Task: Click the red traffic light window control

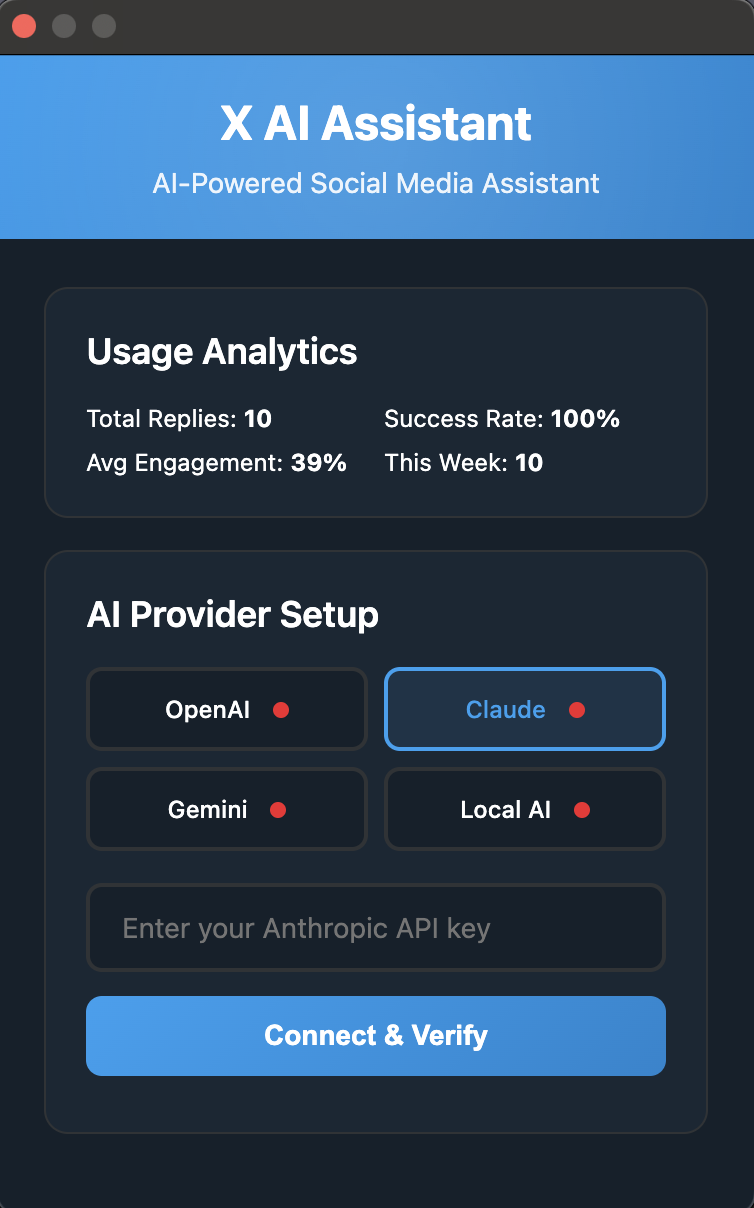Action: [24, 26]
